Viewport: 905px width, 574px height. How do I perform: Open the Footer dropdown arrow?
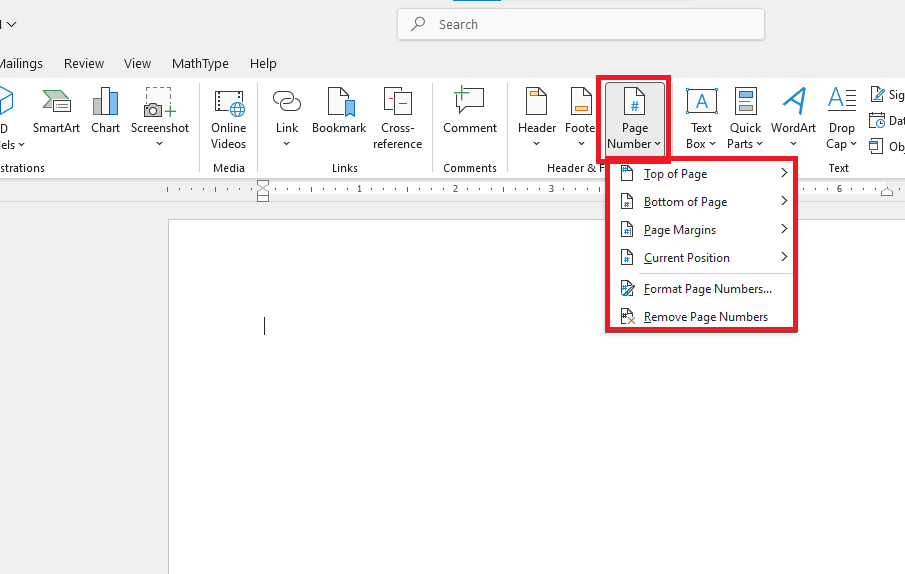pos(581,144)
